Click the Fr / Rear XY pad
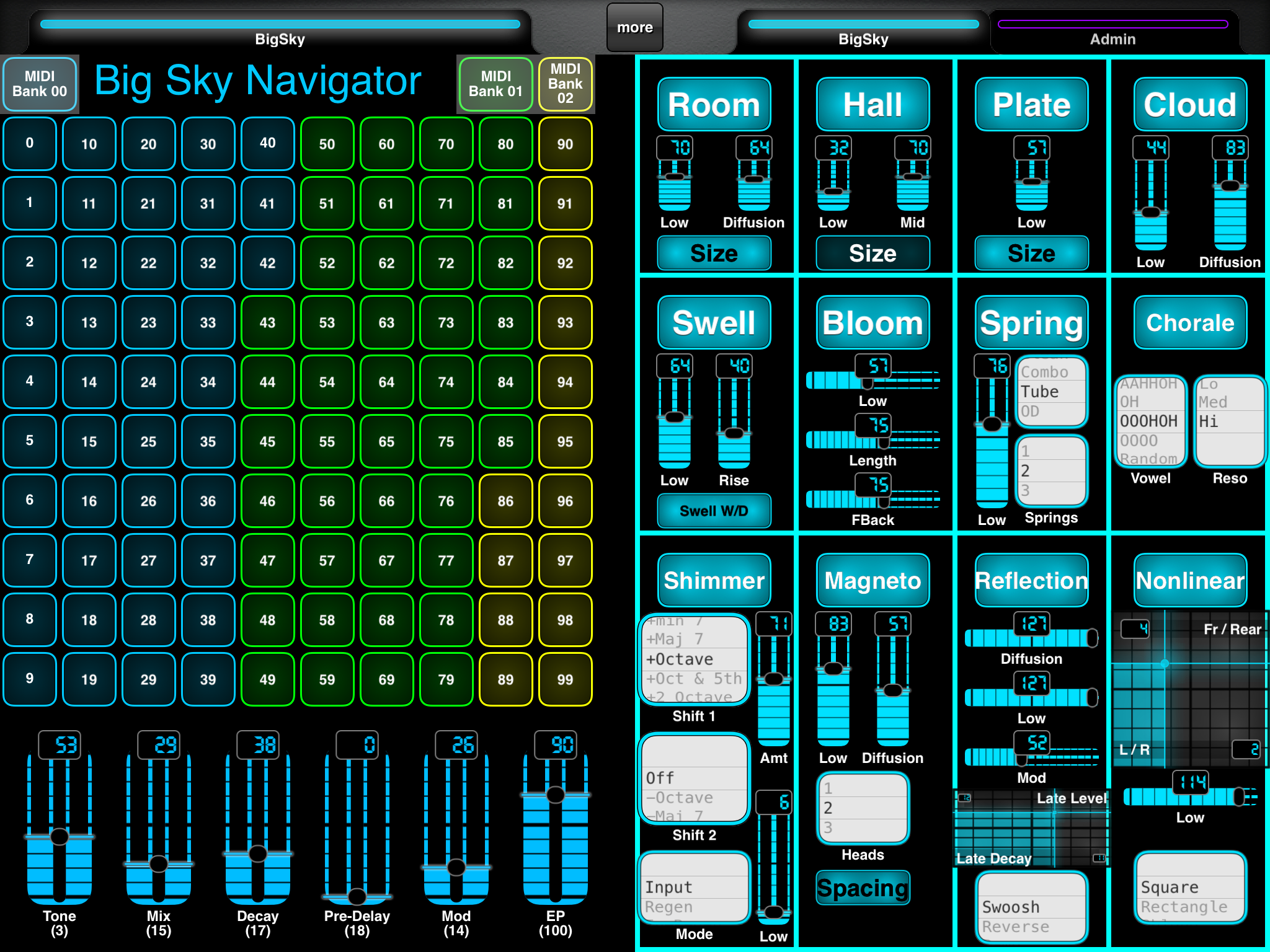 tap(1190, 688)
